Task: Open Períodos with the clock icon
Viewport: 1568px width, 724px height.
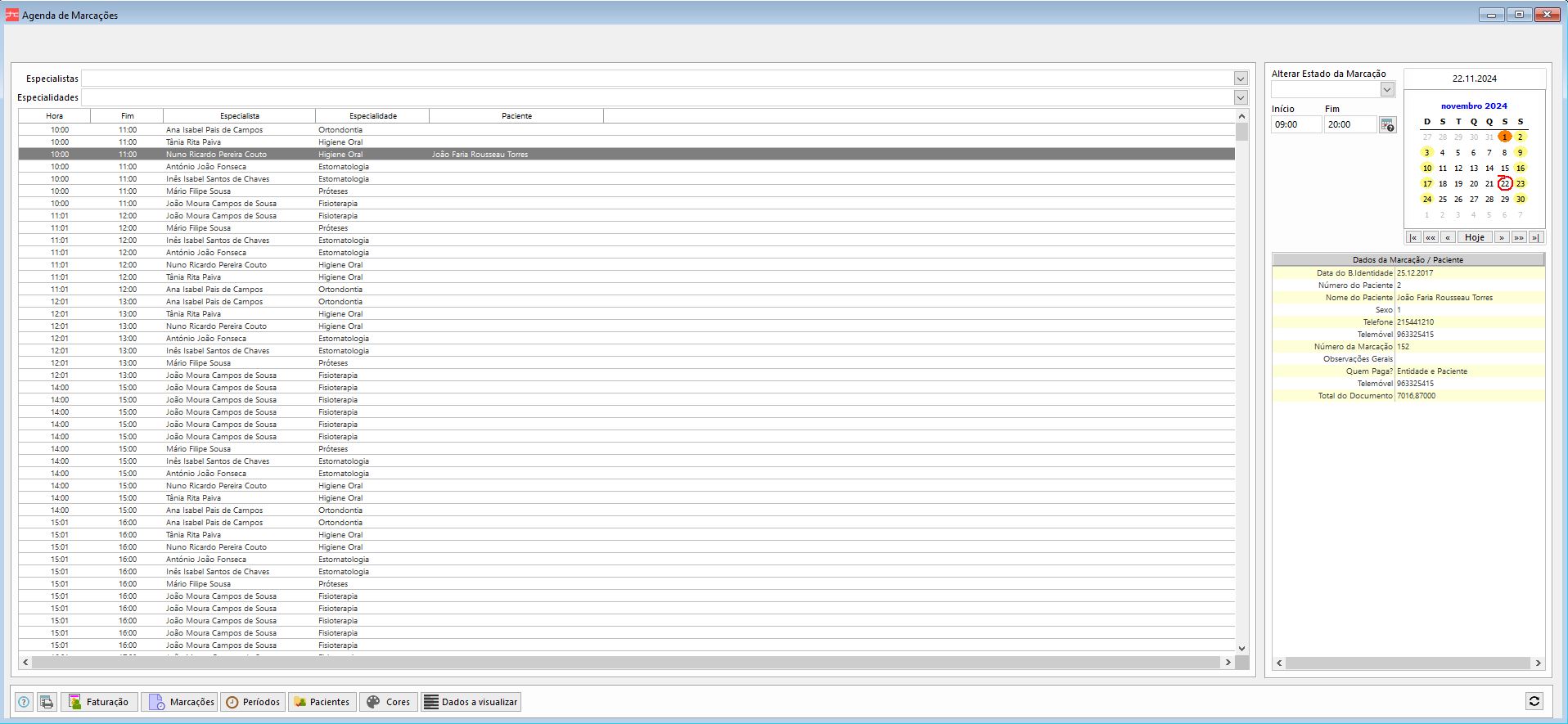Action: tap(253, 702)
